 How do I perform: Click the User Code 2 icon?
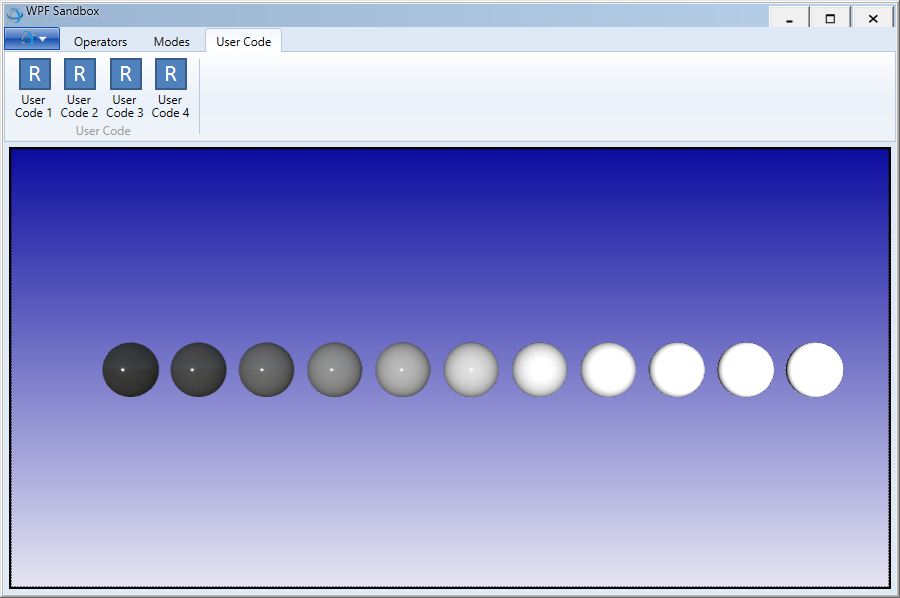point(79,75)
